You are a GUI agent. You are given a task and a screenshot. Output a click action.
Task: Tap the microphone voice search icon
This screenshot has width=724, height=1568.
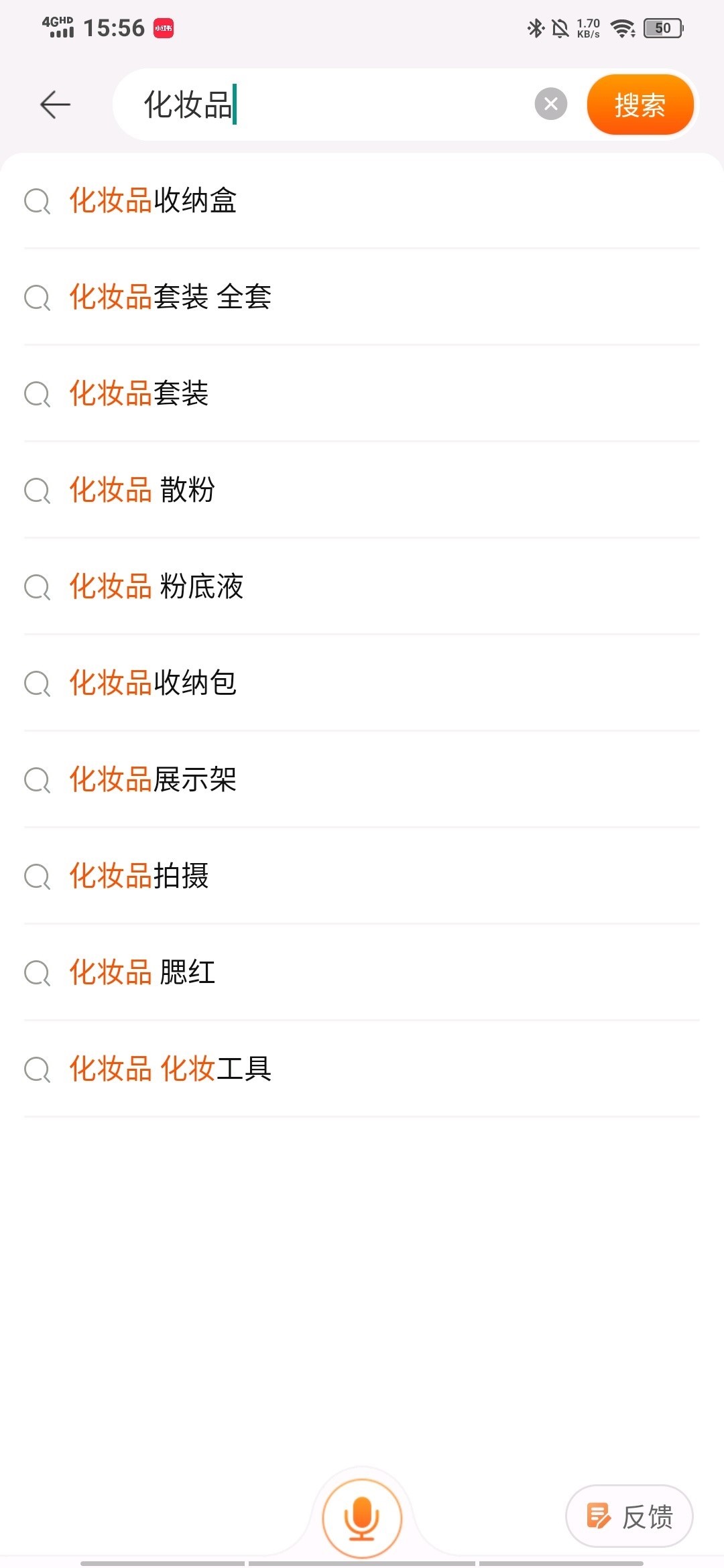[362, 1518]
